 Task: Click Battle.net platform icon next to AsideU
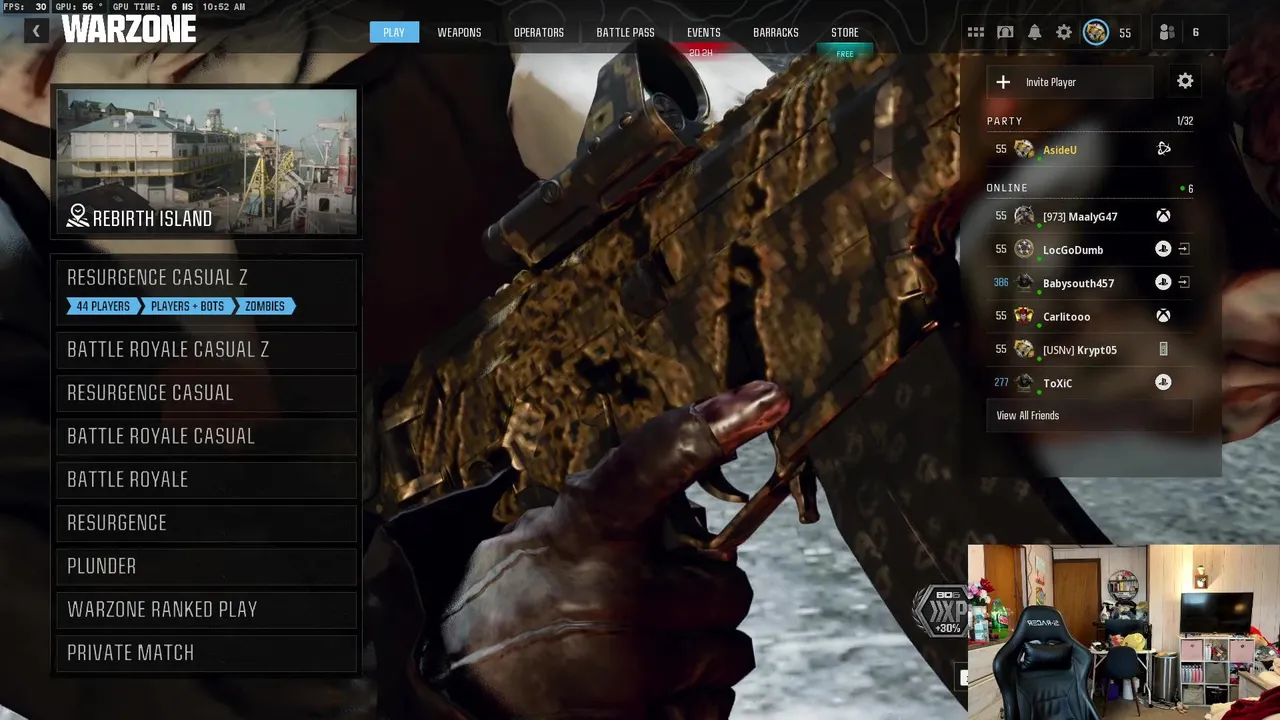pyautogui.click(x=1163, y=149)
